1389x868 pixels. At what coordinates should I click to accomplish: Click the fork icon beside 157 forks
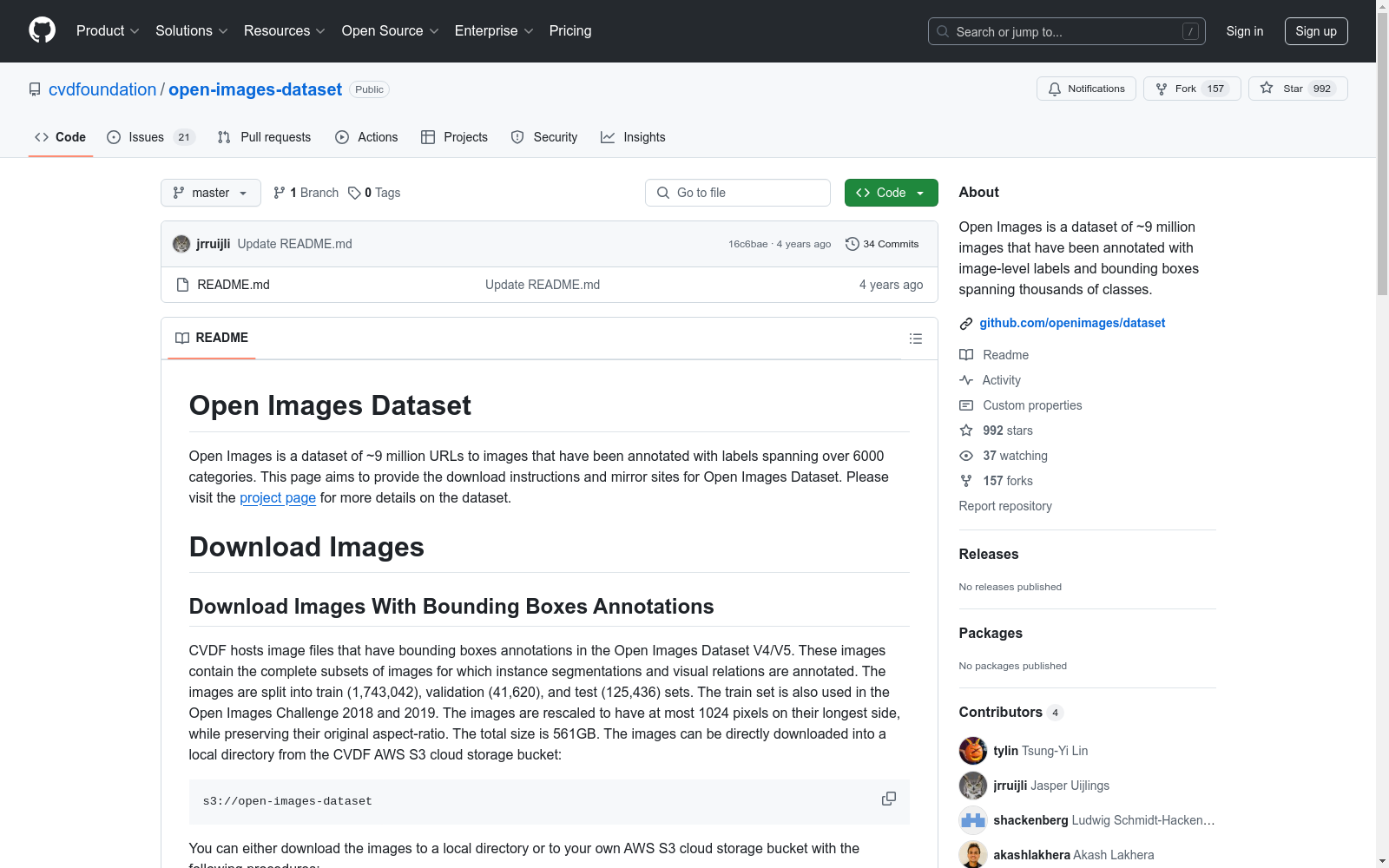pyautogui.click(x=966, y=481)
